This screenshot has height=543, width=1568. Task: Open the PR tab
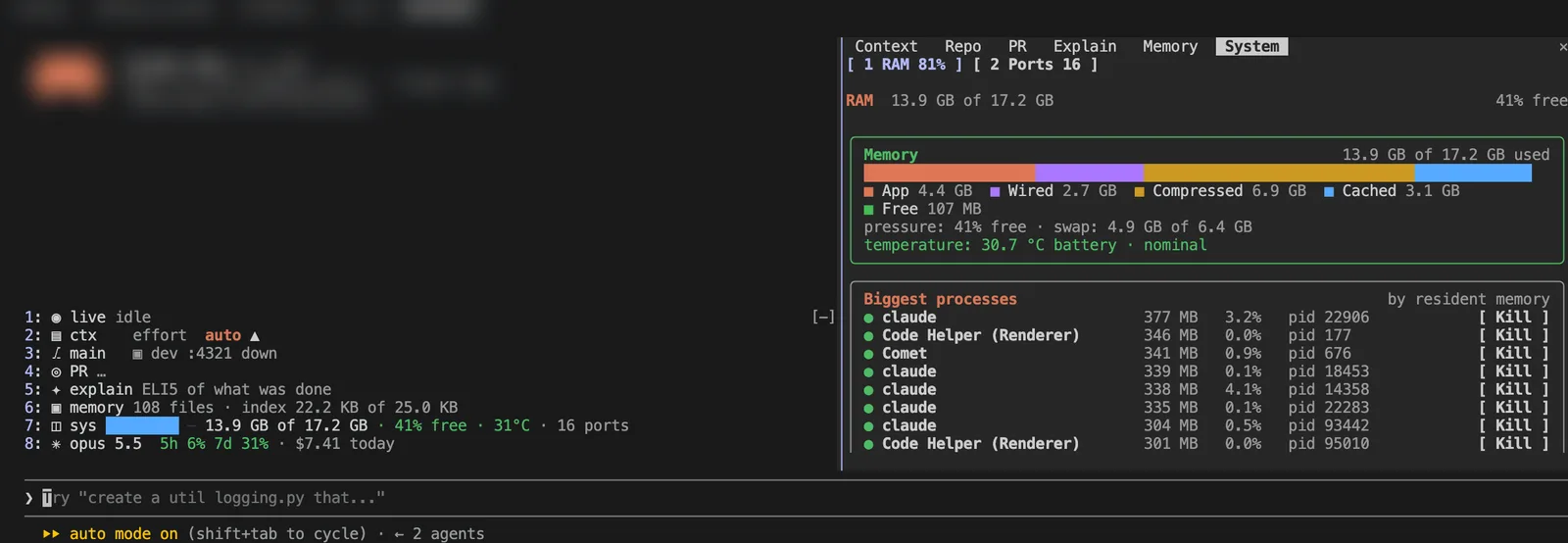(1017, 46)
